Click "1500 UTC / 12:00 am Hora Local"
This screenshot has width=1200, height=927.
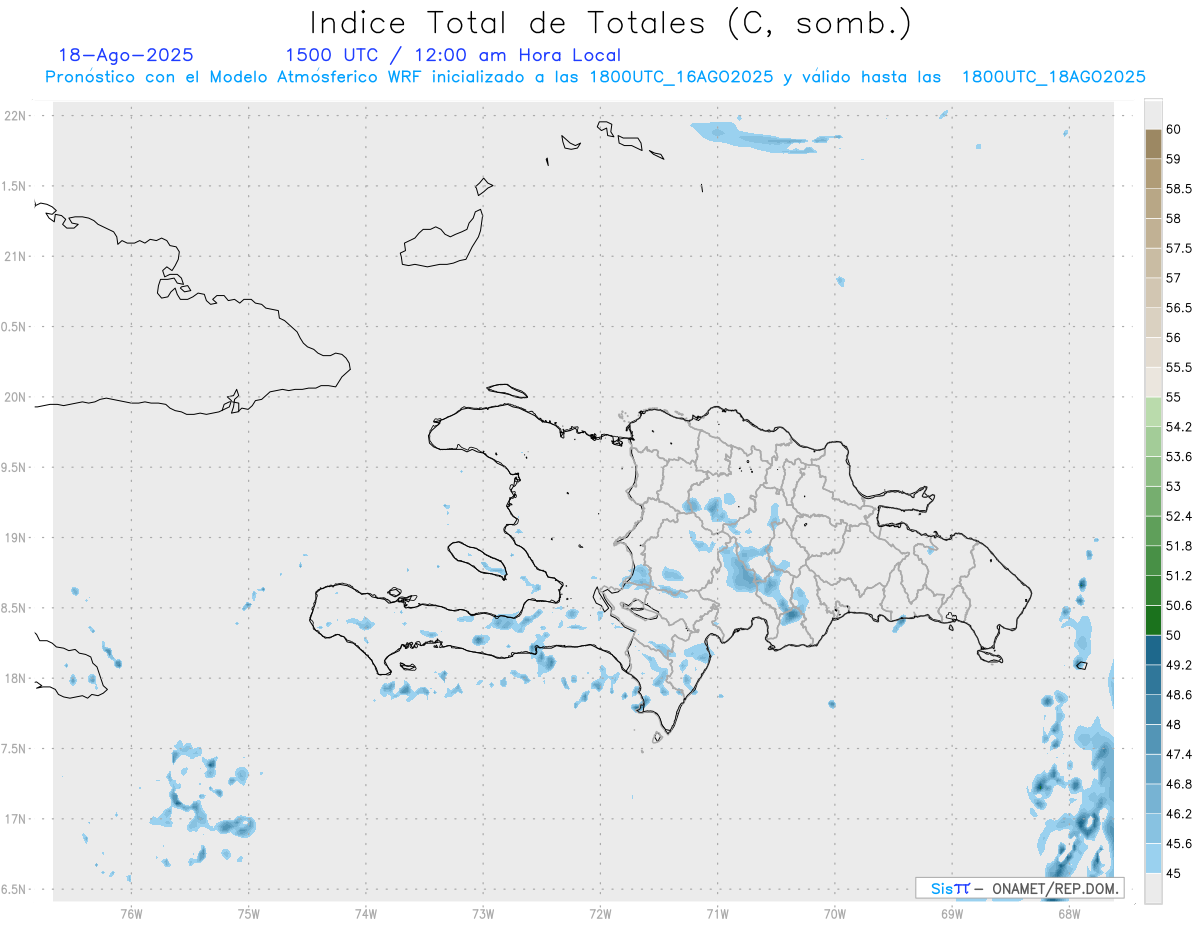tap(453, 56)
